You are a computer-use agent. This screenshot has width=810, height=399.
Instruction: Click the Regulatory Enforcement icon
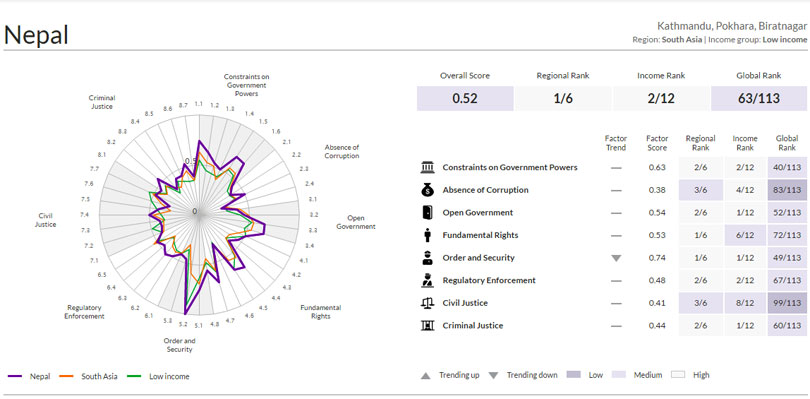427,280
